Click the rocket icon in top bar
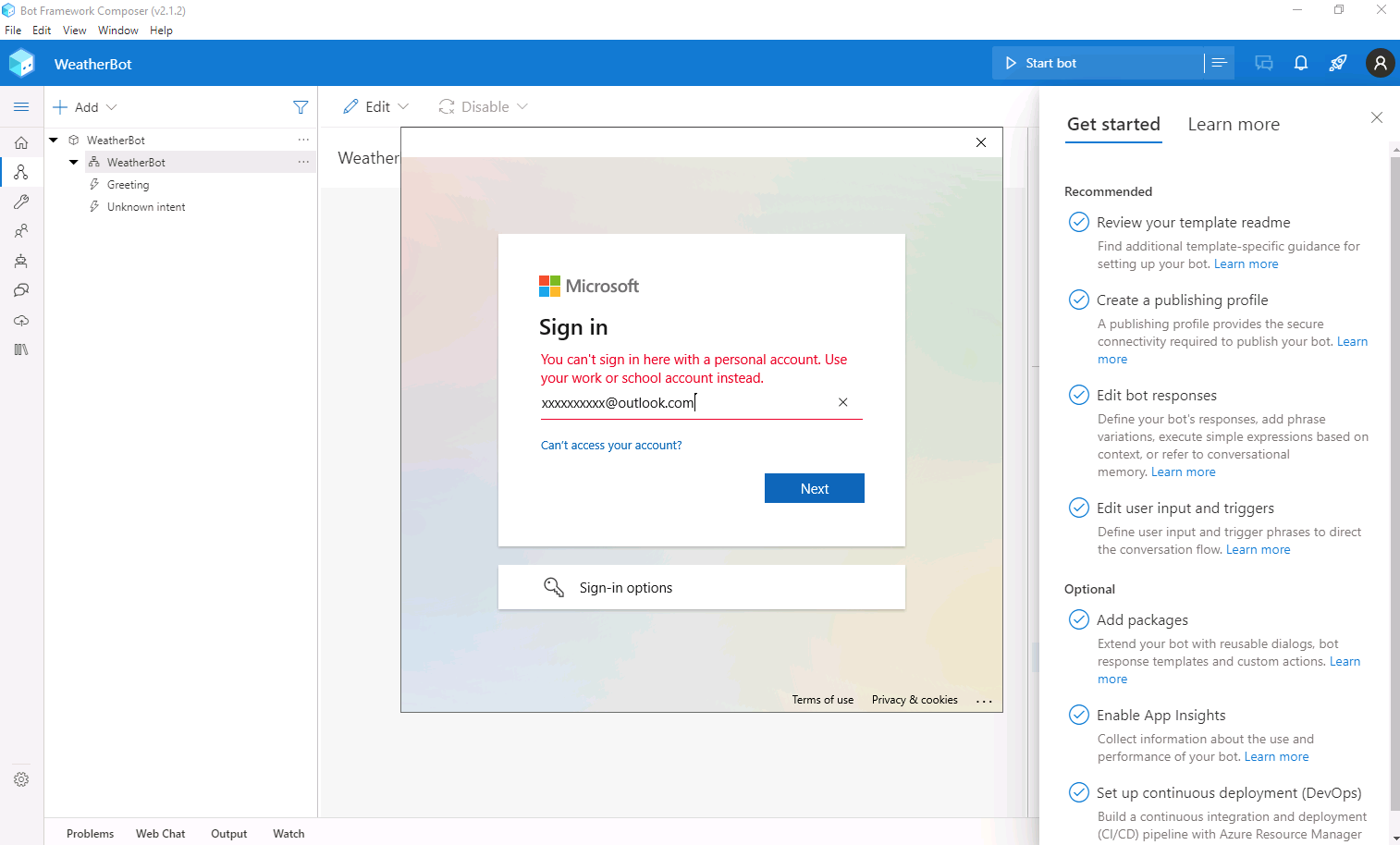 (1338, 63)
